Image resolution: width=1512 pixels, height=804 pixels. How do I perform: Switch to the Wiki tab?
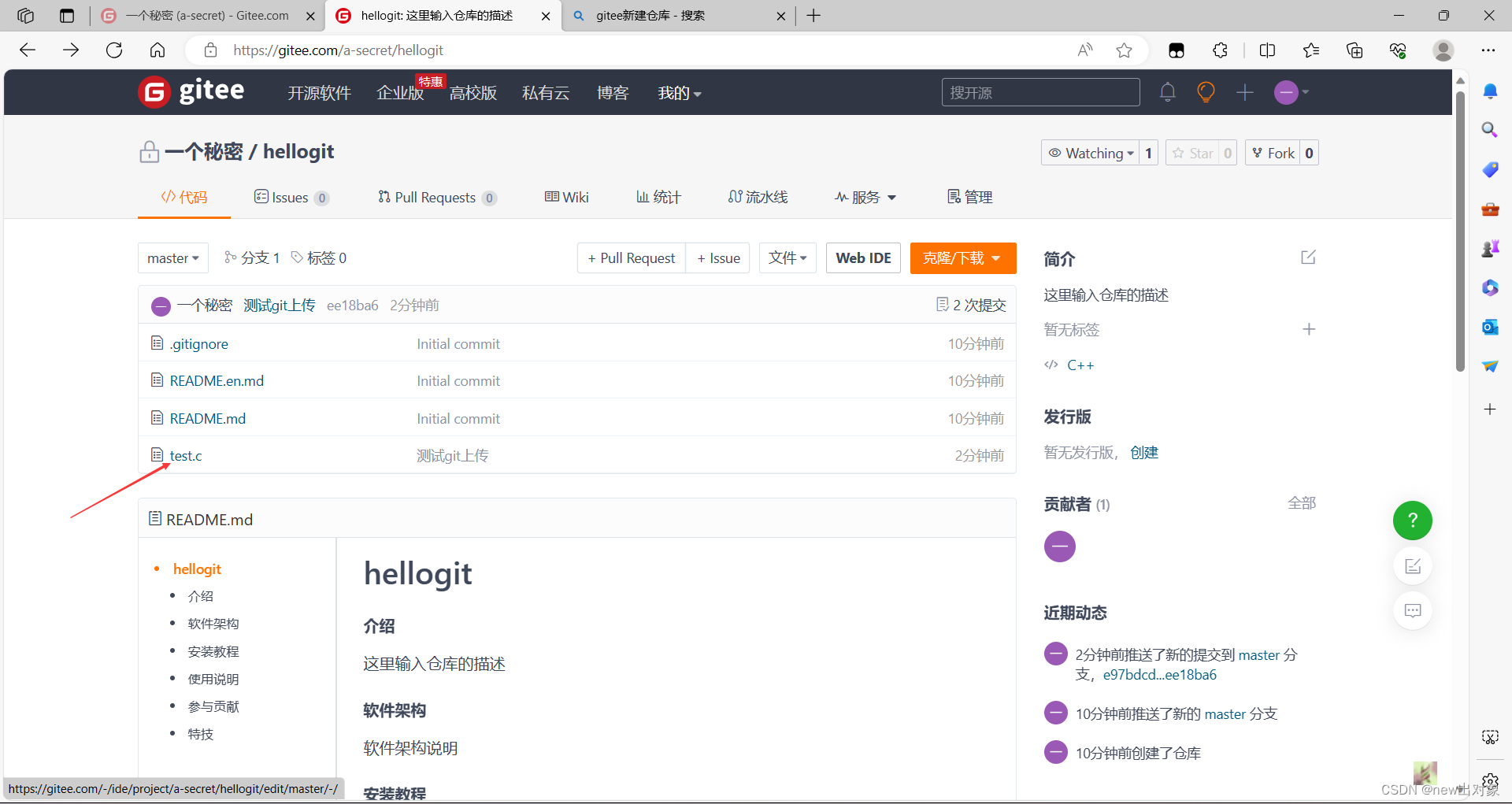(x=566, y=197)
